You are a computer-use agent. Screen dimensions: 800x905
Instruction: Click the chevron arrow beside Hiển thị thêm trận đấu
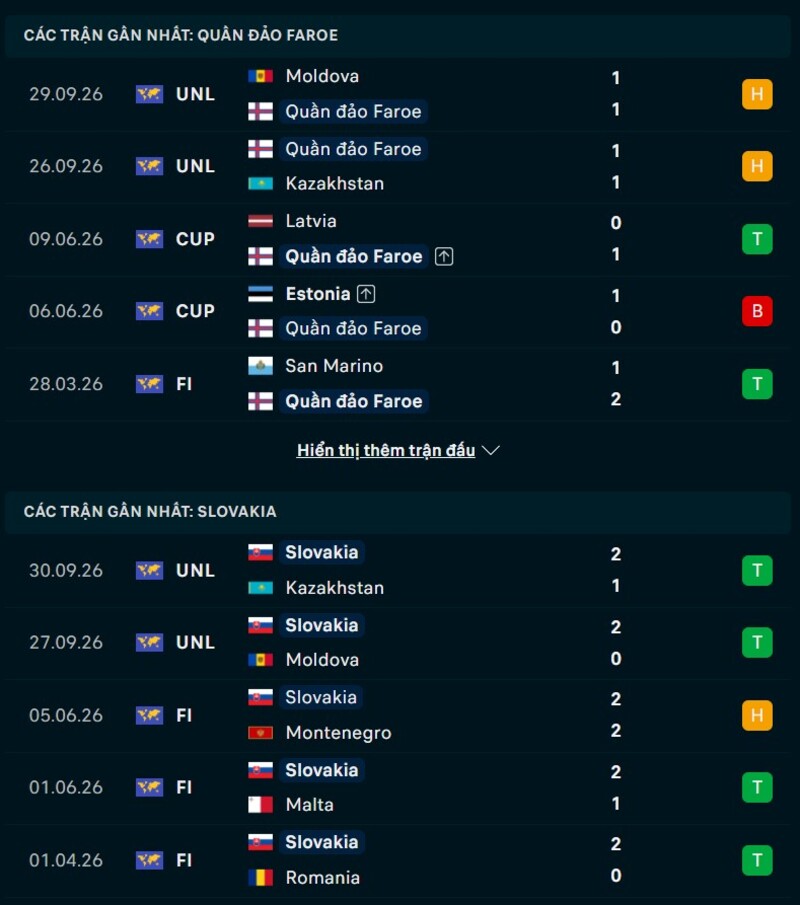click(491, 450)
